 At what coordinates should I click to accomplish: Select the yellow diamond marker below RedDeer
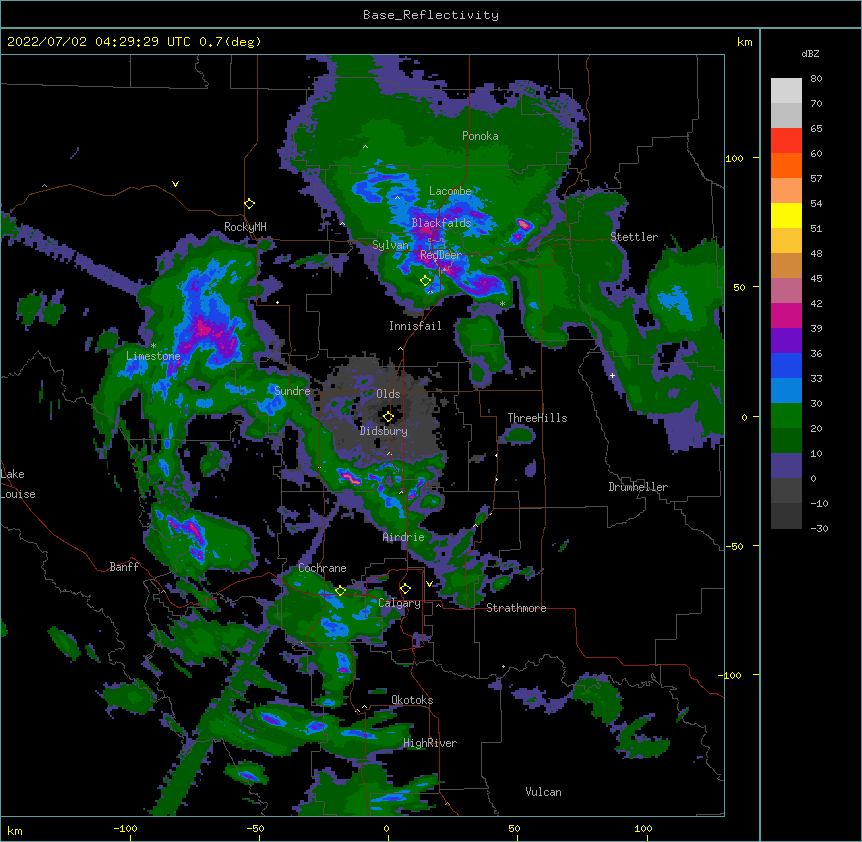point(425,280)
